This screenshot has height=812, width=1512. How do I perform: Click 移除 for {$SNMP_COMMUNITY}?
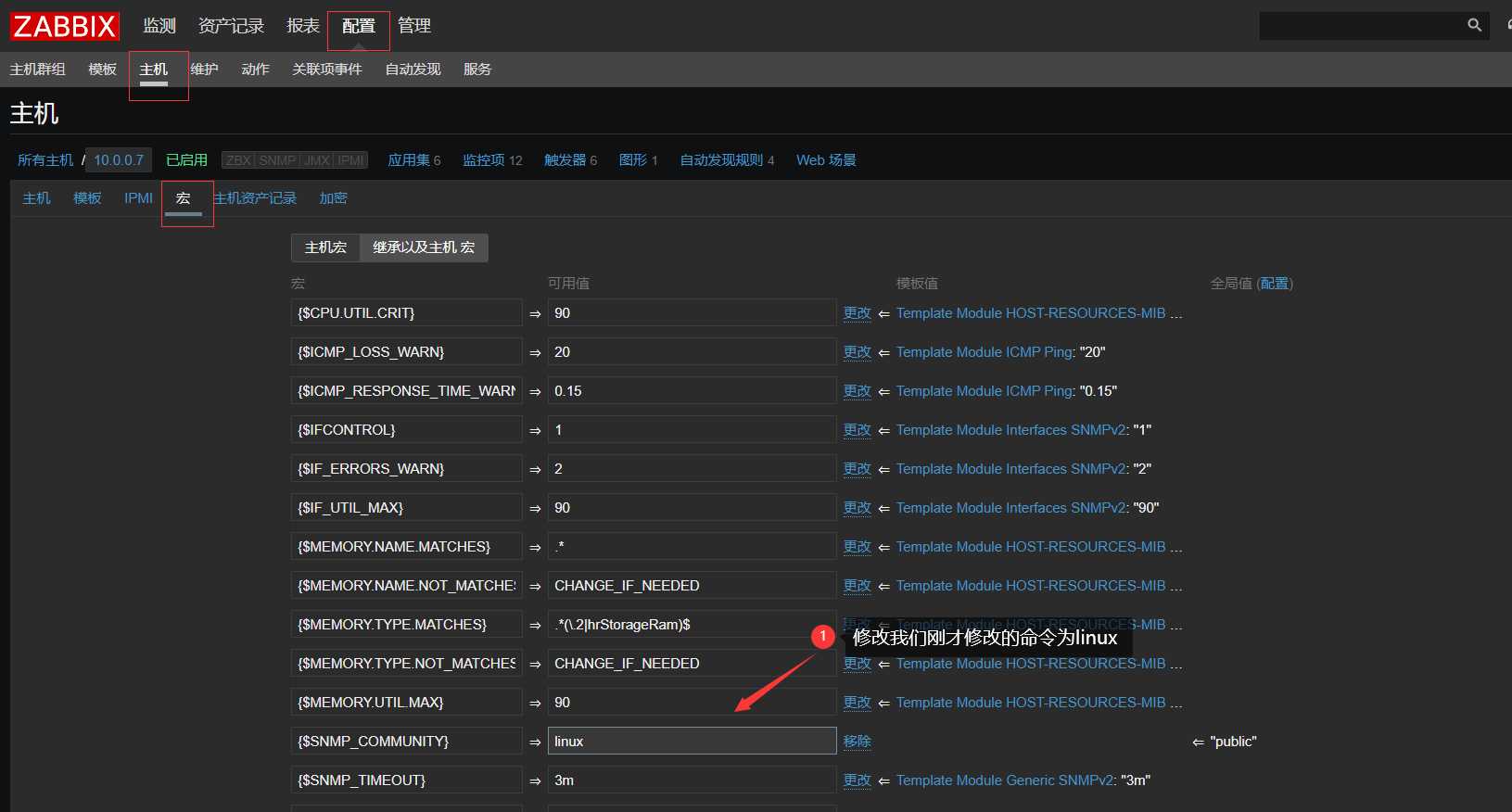pyautogui.click(x=858, y=742)
